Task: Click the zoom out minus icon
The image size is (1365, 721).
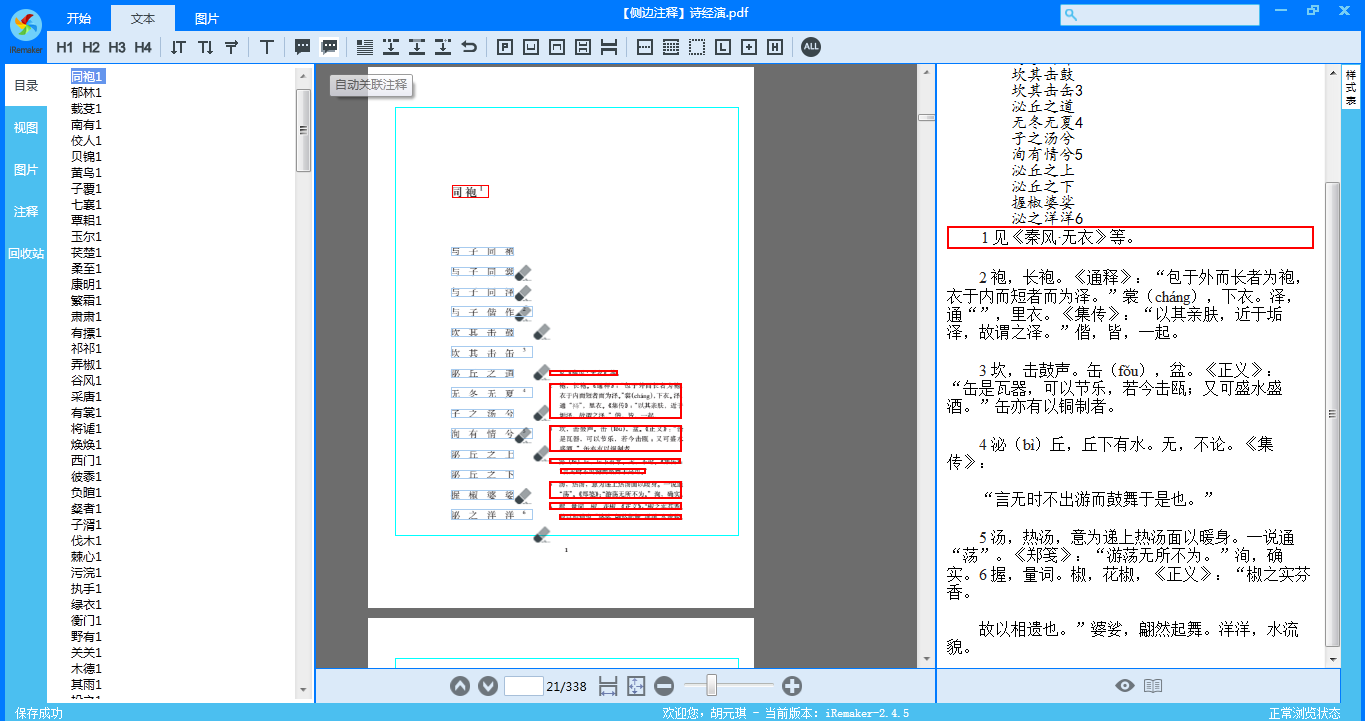Action: [664, 686]
